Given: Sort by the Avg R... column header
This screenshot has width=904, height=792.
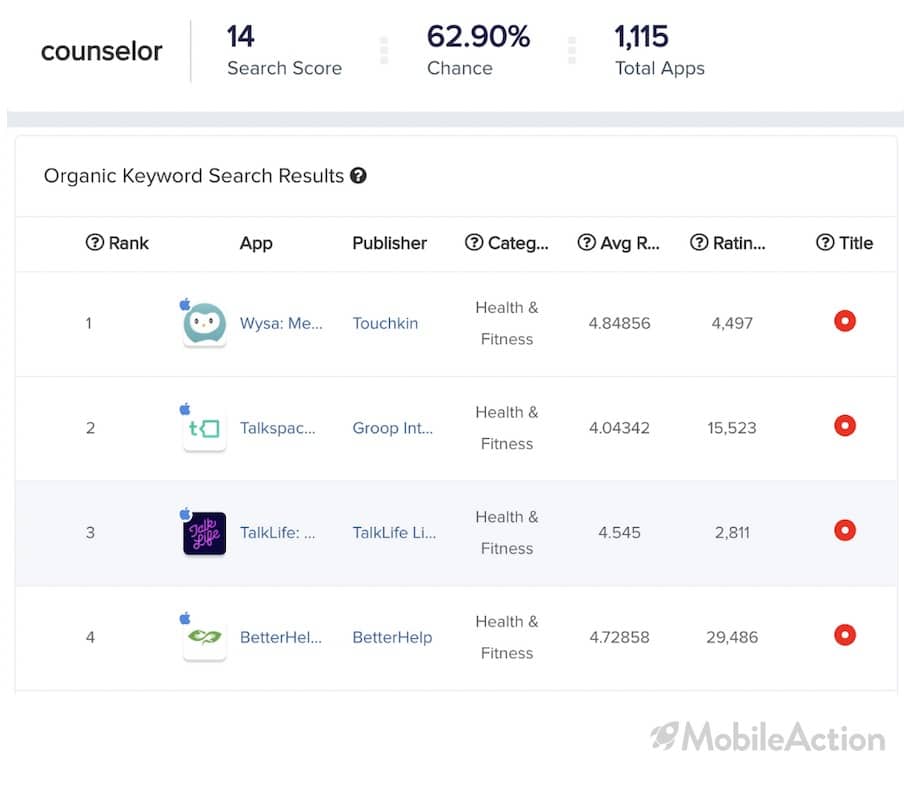Looking at the screenshot, I should pyautogui.click(x=630, y=243).
